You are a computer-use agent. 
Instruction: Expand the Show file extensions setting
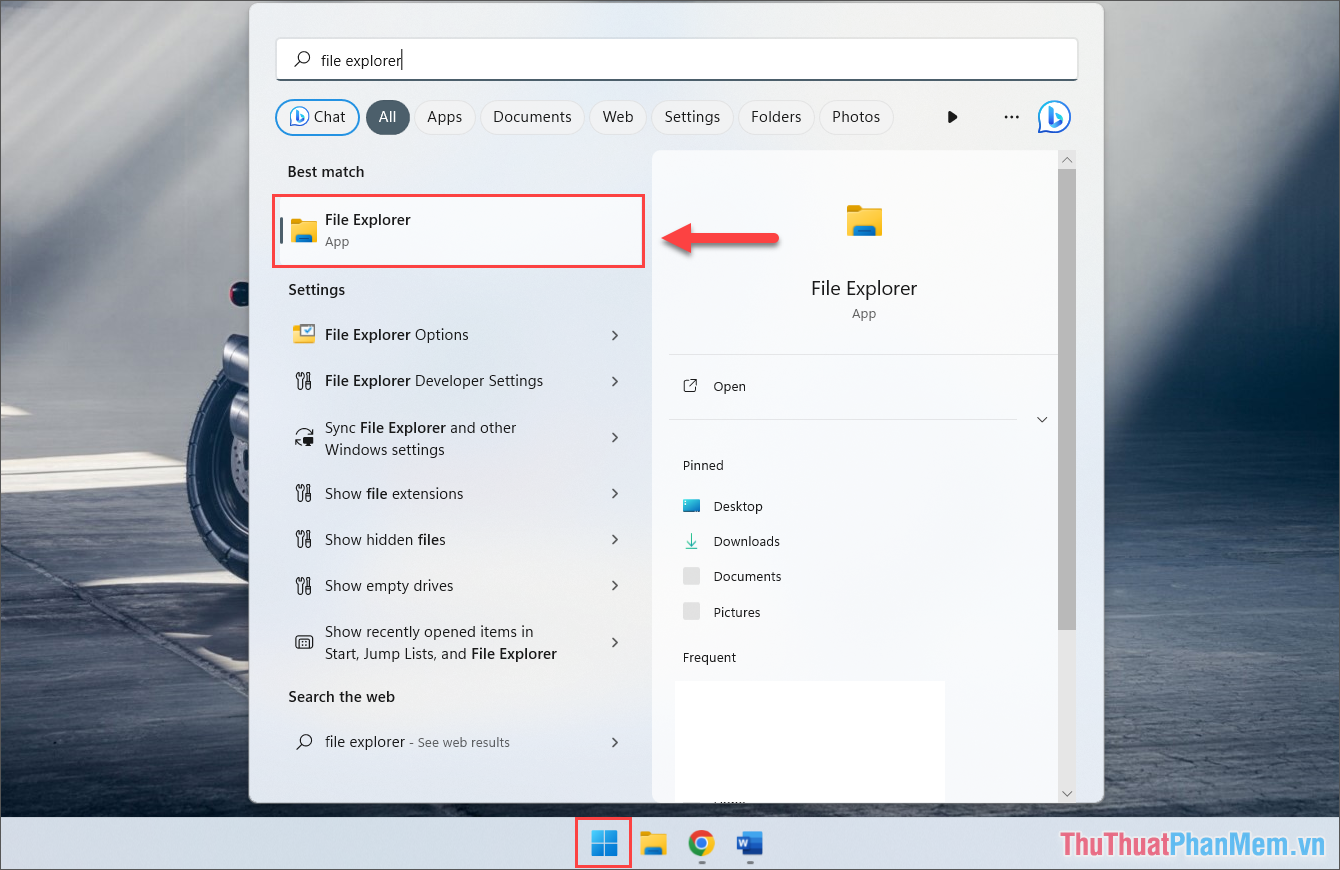[614, 493]
